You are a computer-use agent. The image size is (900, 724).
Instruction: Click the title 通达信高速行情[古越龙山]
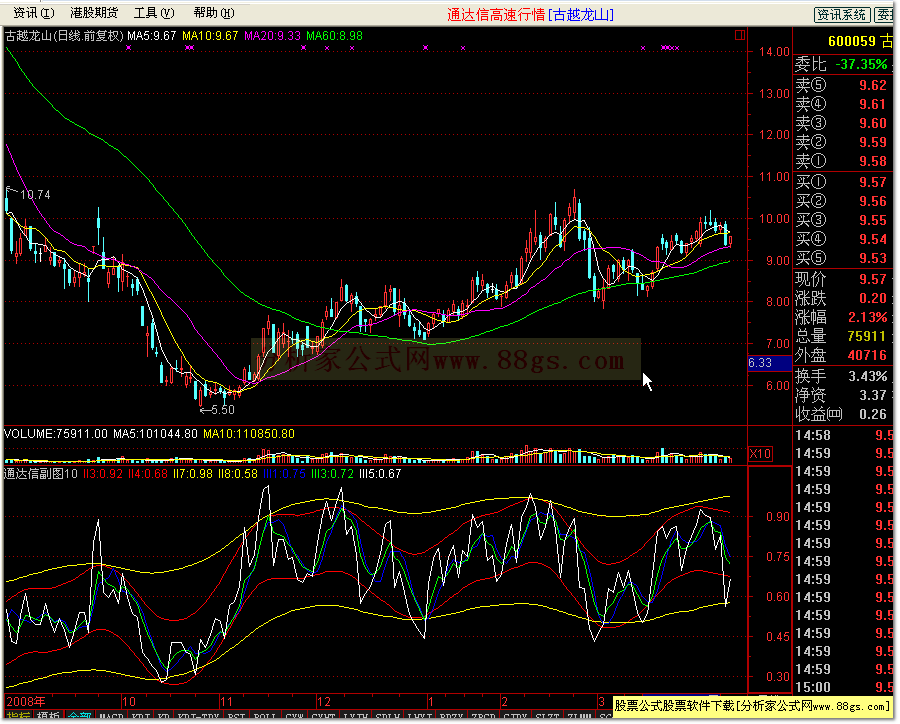click(530, 14)
